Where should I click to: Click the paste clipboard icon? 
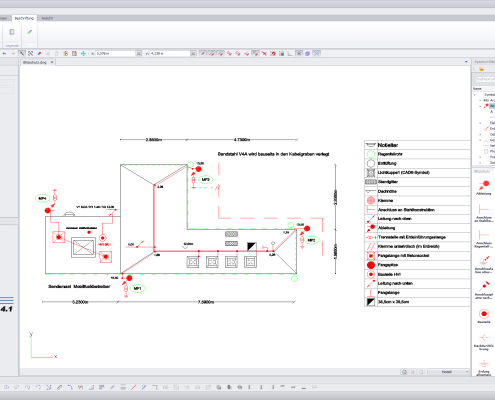point(66,53)
